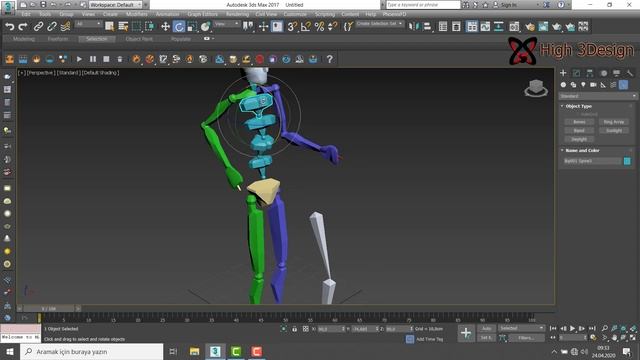The width and height of the screenshot is (640, 360).
Task: Toggle the Angle Snap icon
Action: [x=306, y=27]
